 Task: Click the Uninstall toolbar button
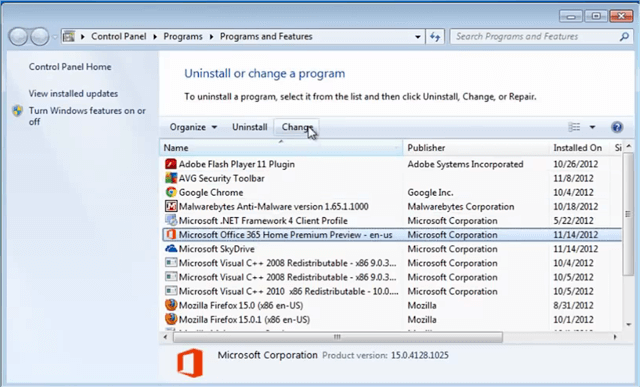pos(249,127)
